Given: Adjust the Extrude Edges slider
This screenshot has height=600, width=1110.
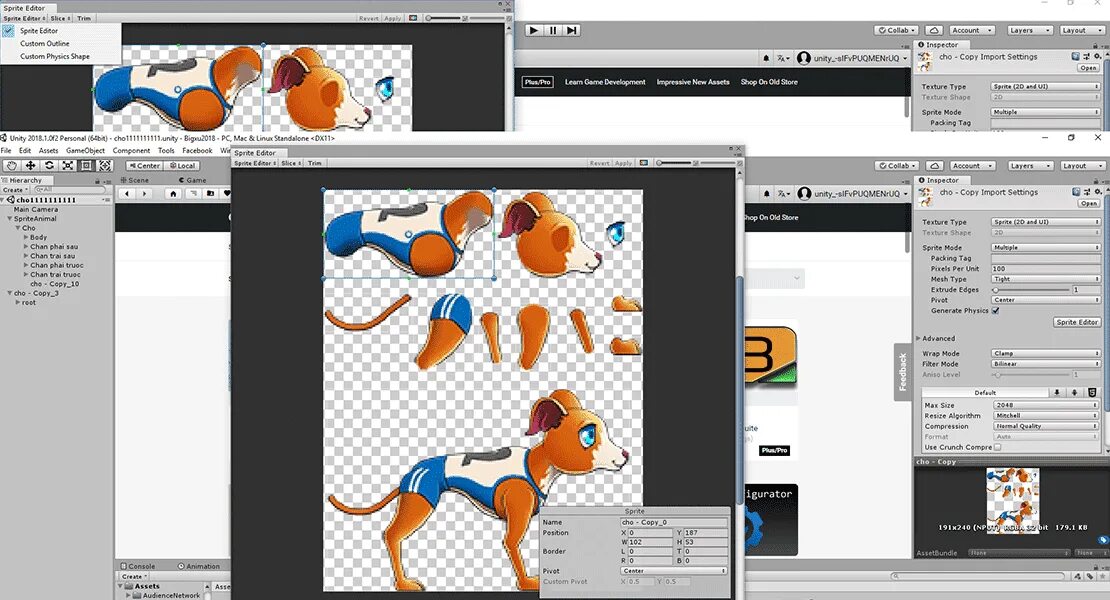Looking at the screenshot, I should pos(1031,289).
